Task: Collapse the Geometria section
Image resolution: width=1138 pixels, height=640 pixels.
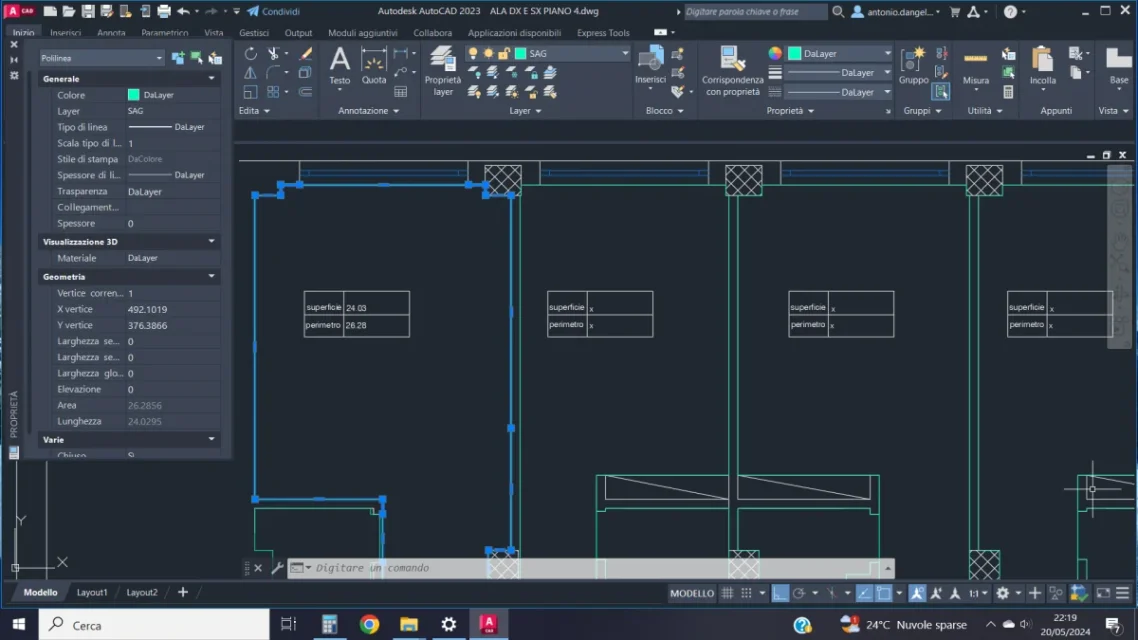Action: pyautogui.click(x=211, y=276)
